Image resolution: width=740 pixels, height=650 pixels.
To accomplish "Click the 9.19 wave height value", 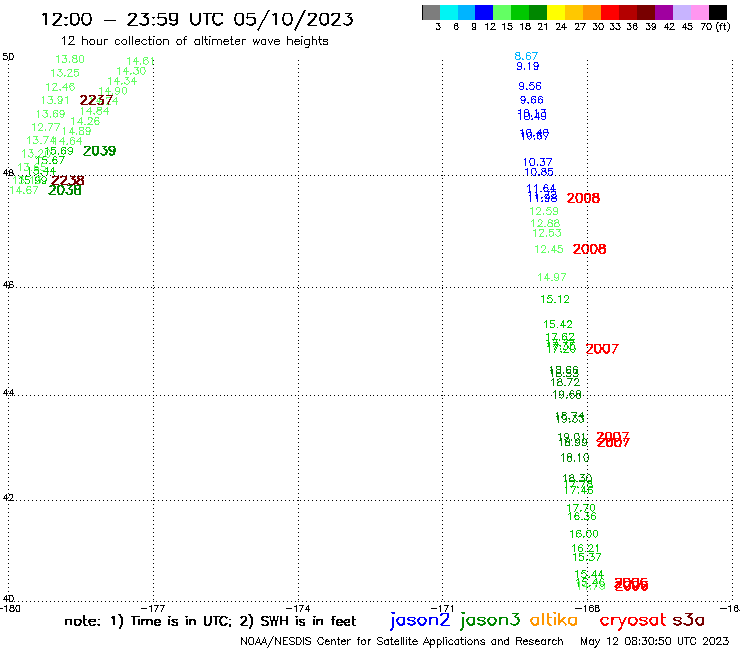I will pos(528,66).
